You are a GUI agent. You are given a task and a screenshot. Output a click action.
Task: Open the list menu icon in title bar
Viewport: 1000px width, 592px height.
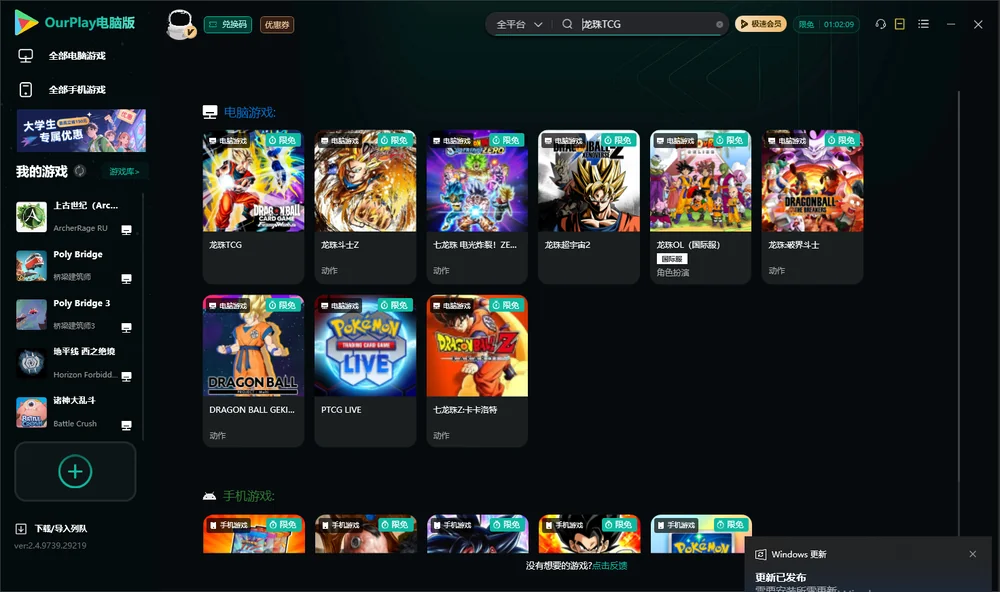pyautogui.click(x=923, y=24)
